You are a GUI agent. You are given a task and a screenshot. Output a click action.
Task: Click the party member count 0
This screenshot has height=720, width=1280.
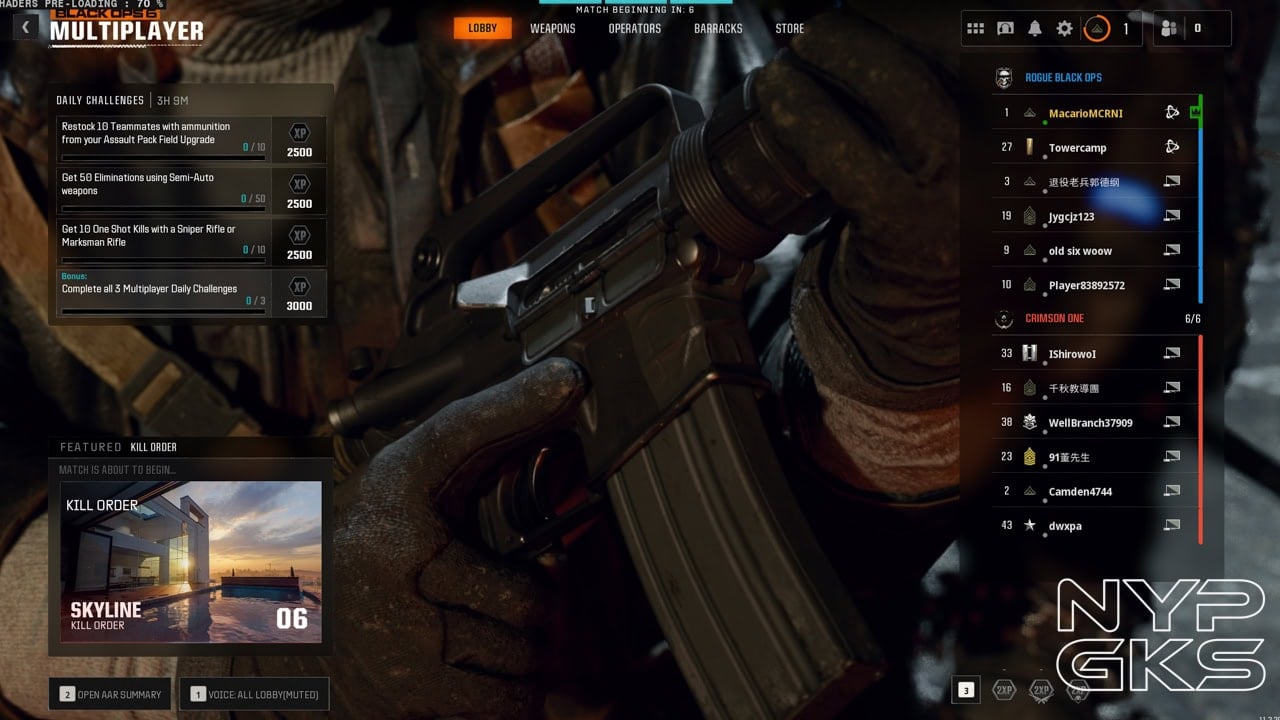[1198, 29]
